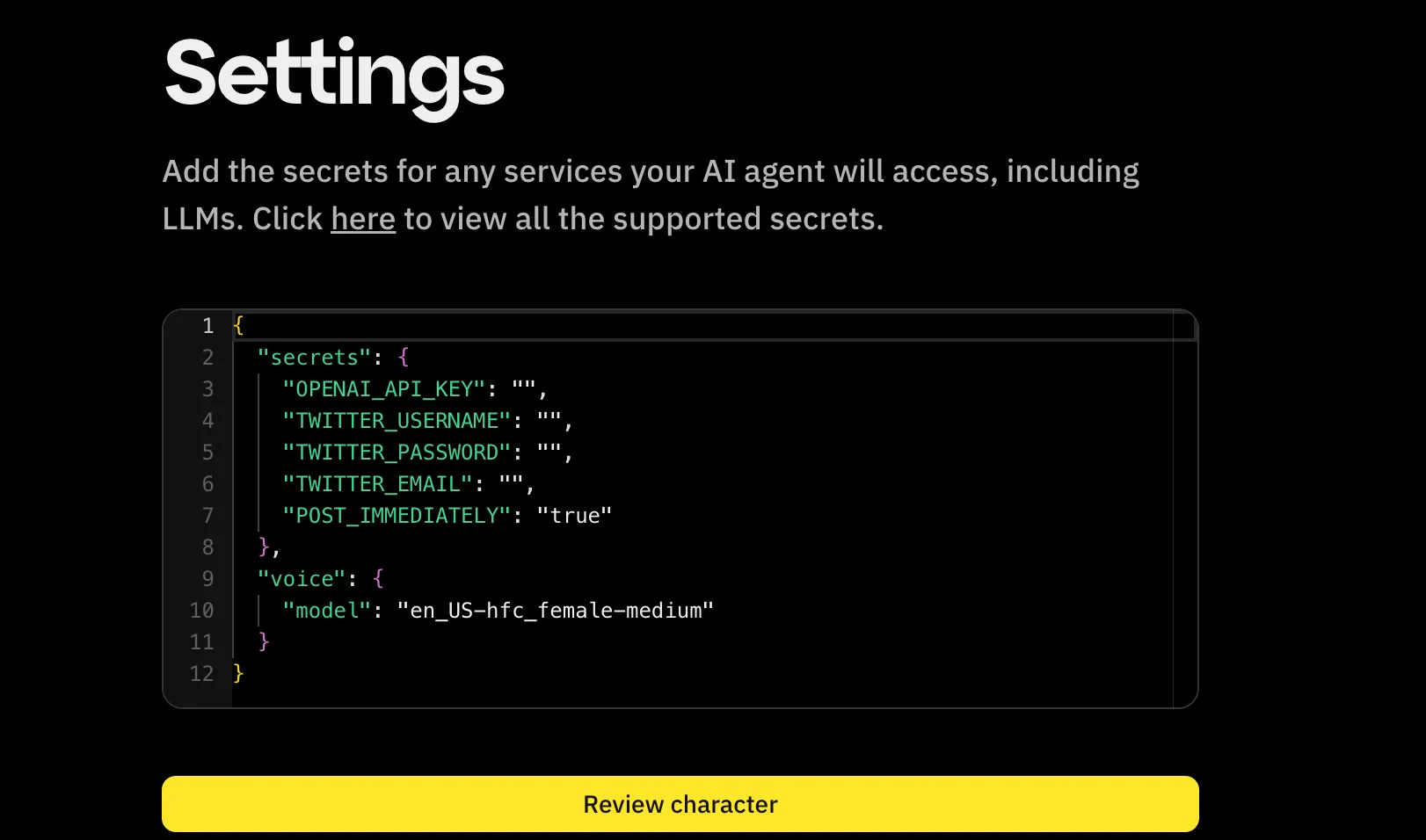
Task: Click line number 12 in the gutter
Action: (x=201, y=673)
